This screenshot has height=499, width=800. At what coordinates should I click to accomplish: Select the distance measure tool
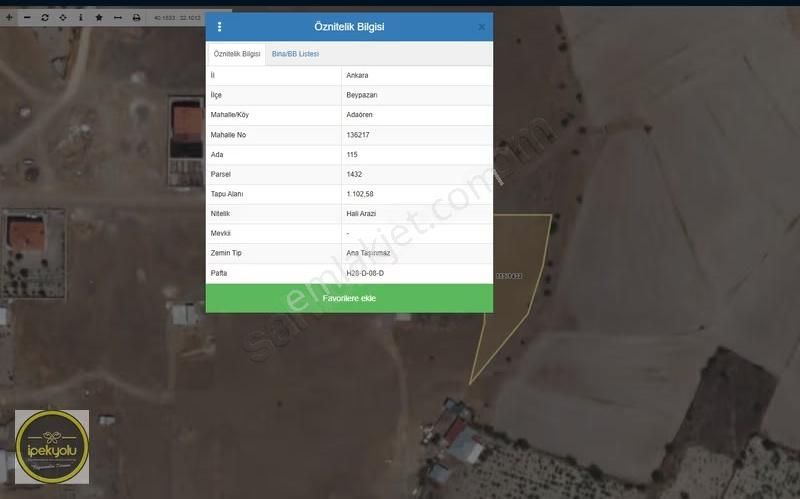117,17
